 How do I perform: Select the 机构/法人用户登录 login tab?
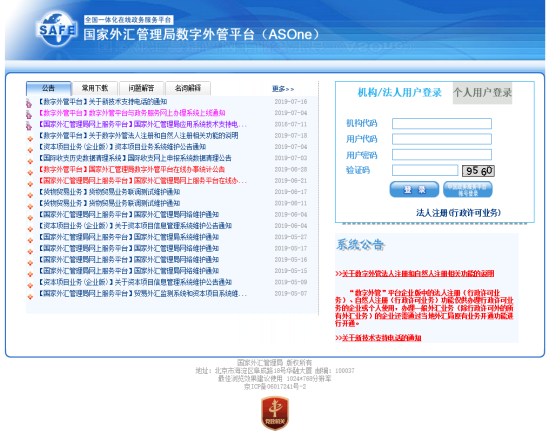(x=399, y=93)
